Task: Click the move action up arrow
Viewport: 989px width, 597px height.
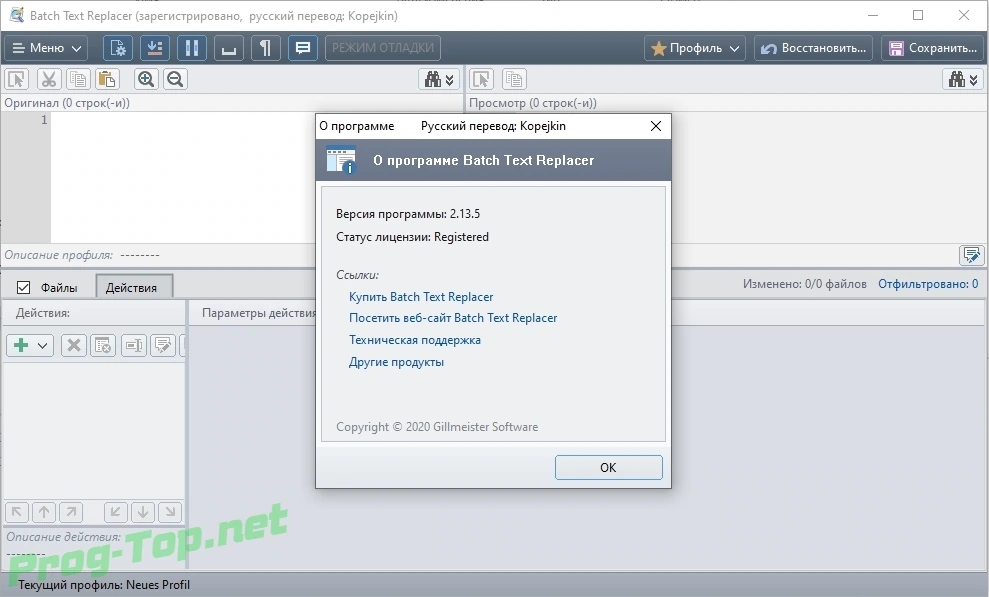Action: [44, 512]
